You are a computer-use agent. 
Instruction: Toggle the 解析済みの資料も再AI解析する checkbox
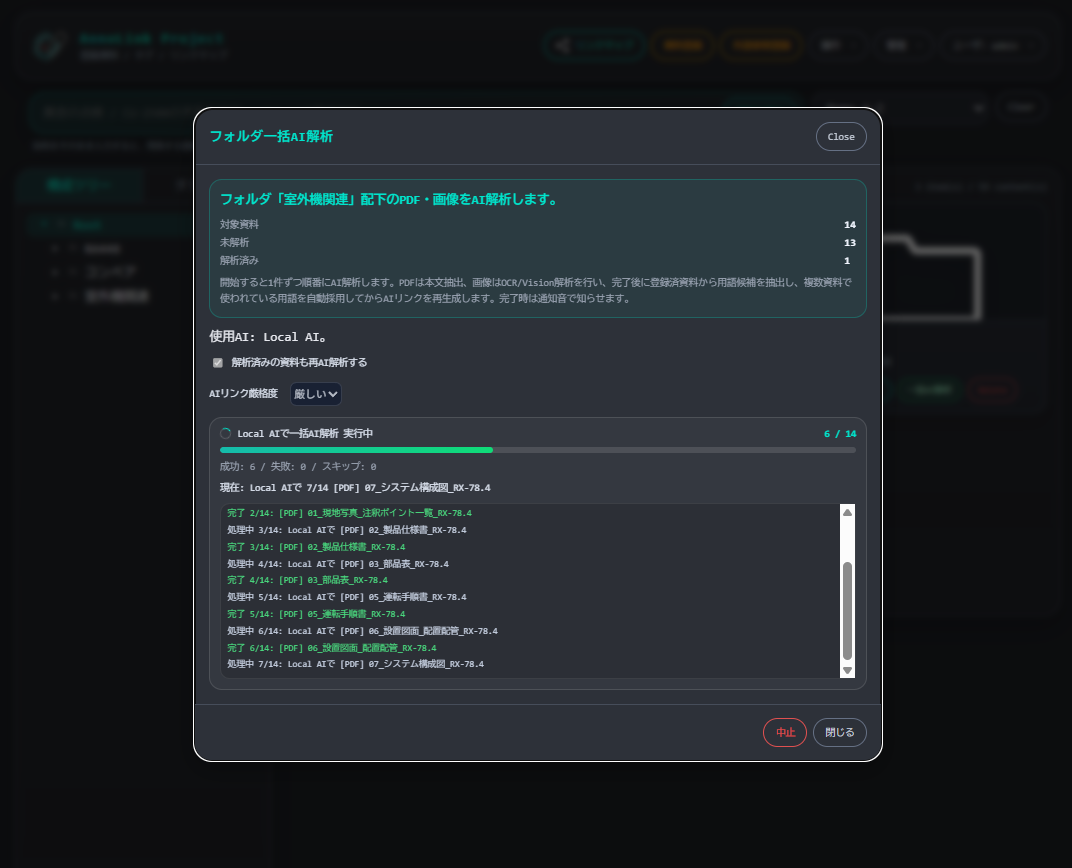[217, 363]
